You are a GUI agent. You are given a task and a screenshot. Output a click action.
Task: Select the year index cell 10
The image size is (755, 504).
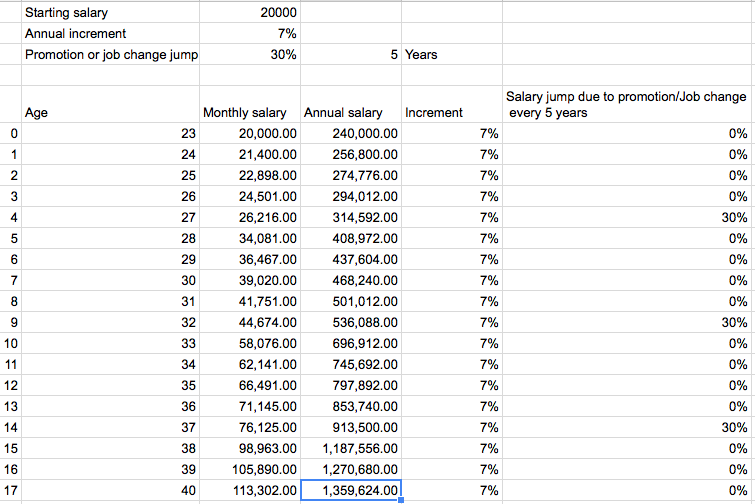tap(11, 343)
